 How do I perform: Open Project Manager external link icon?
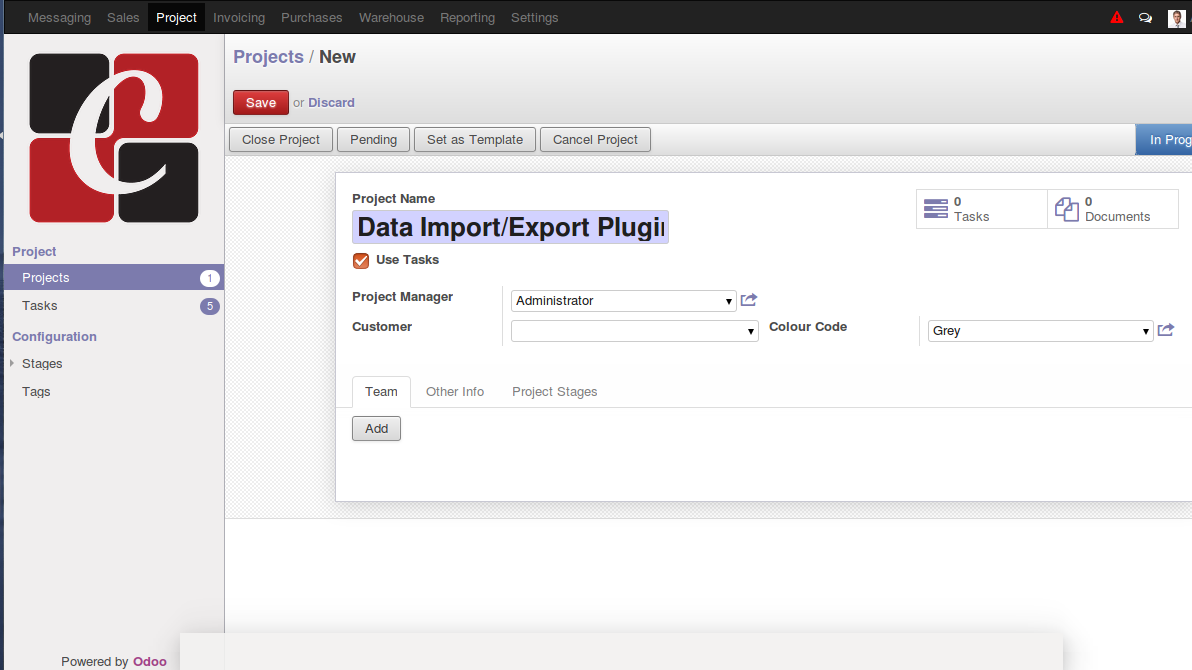pyautogui.click(x=749, y=300)
